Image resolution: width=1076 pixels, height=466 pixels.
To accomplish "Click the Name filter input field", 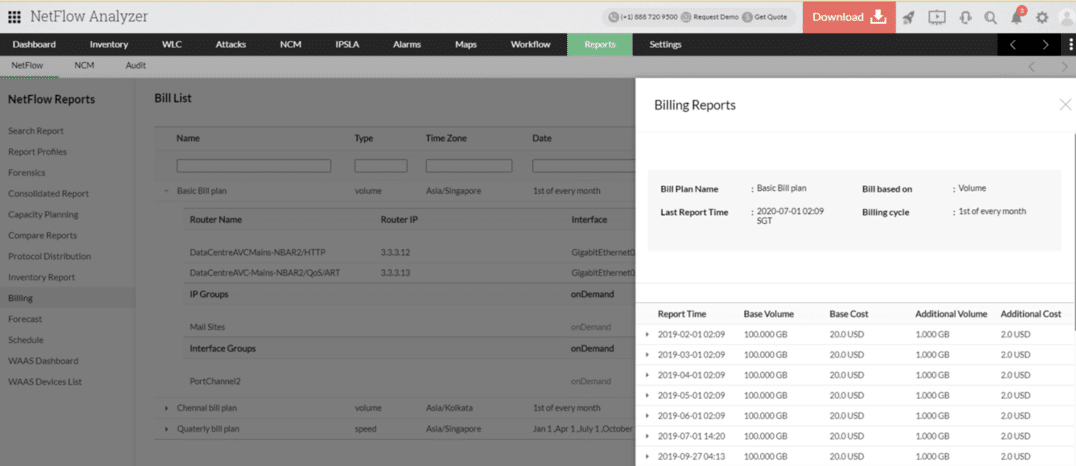I will 253,166.
